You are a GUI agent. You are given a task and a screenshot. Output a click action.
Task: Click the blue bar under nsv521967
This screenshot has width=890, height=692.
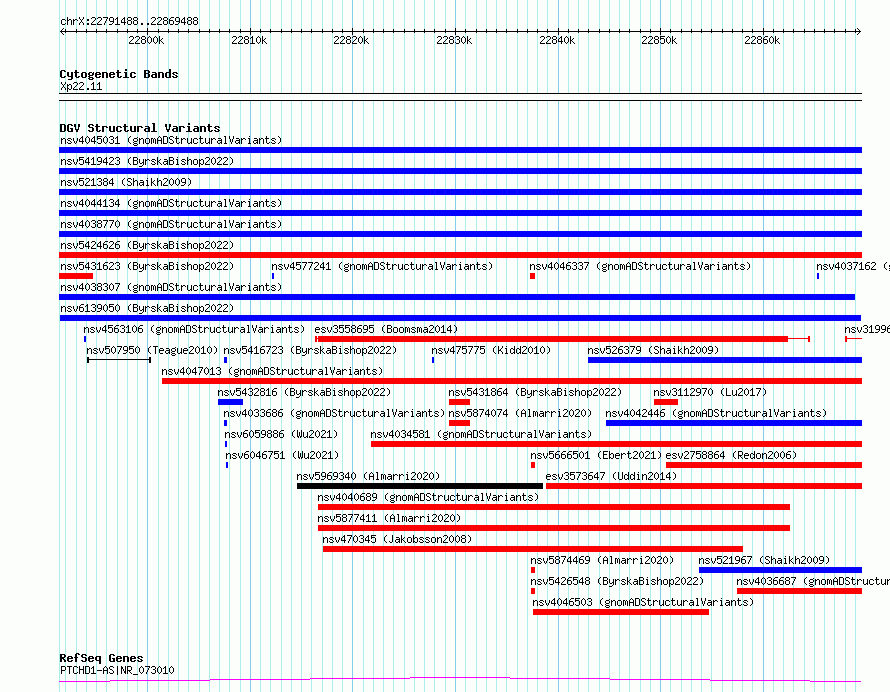(780, 570)
